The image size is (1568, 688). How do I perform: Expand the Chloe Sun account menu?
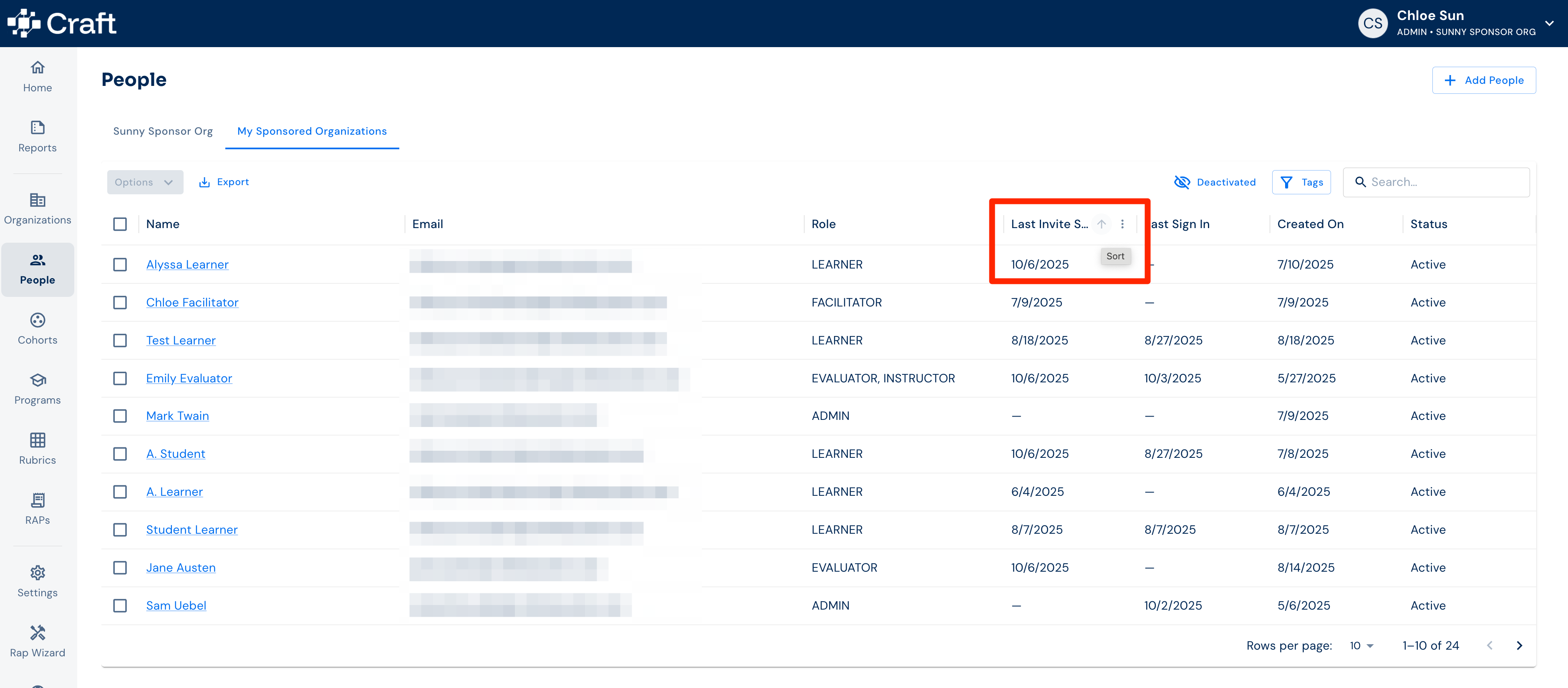pos(1549,23)
